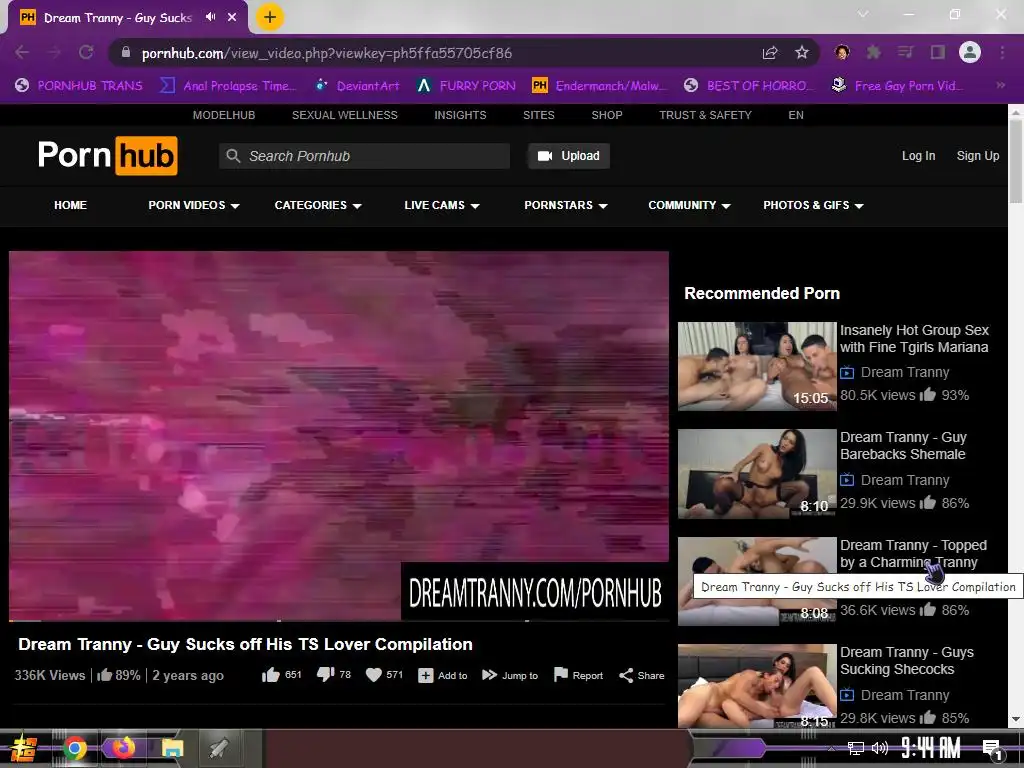
Task: Click the Add to plus icon
Action: tap(425, 675)
